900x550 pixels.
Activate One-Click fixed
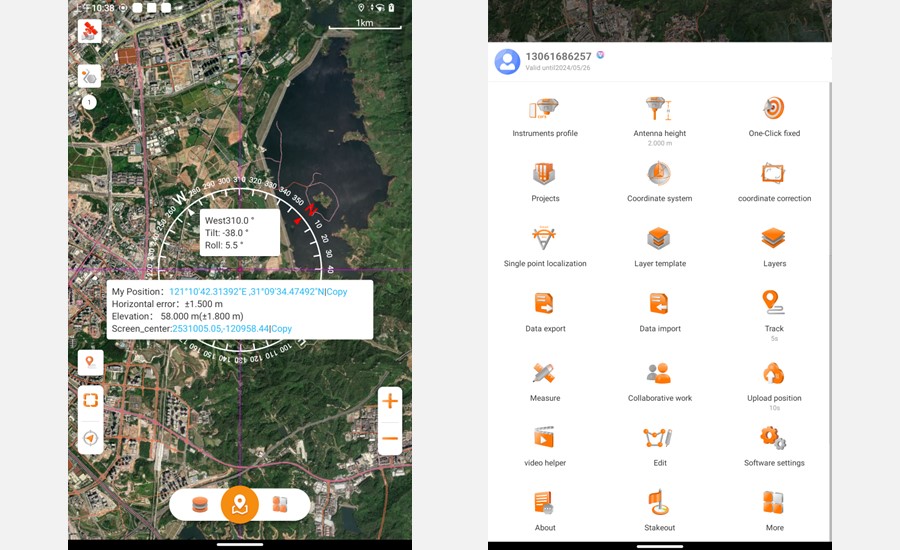774,115
